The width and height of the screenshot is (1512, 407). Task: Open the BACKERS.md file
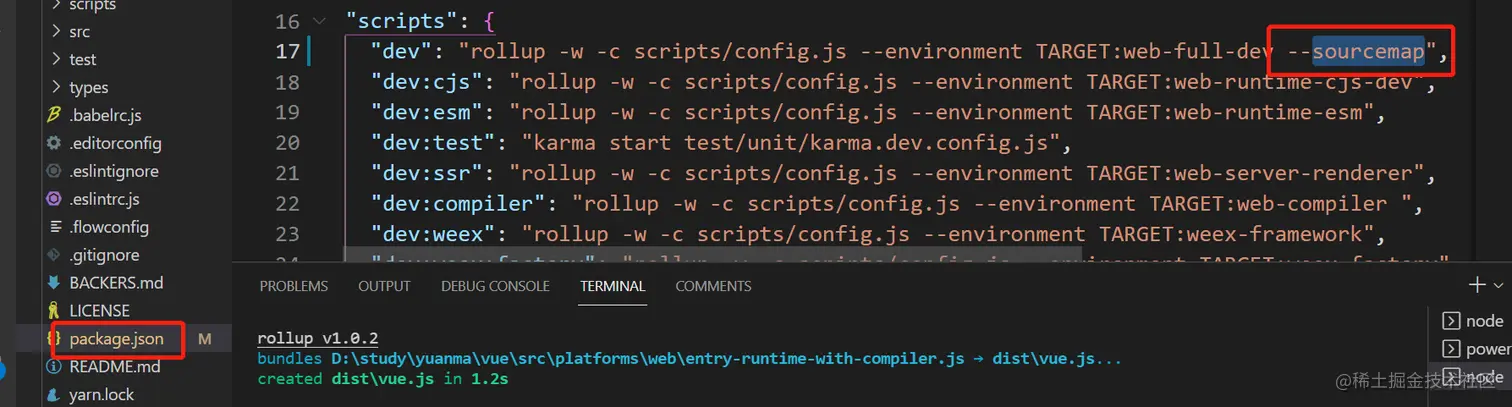116,283
